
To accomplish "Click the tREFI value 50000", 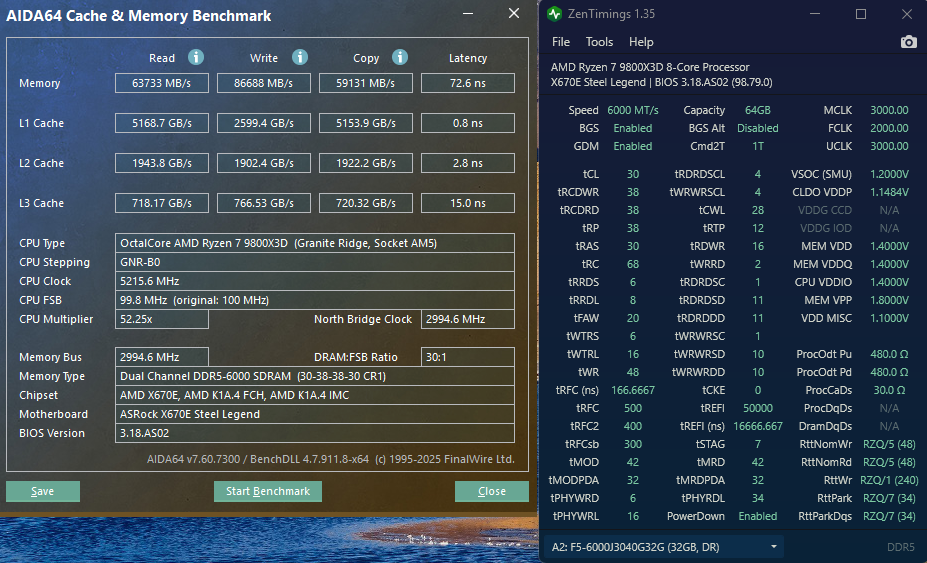I will click(x=757, y=408).
